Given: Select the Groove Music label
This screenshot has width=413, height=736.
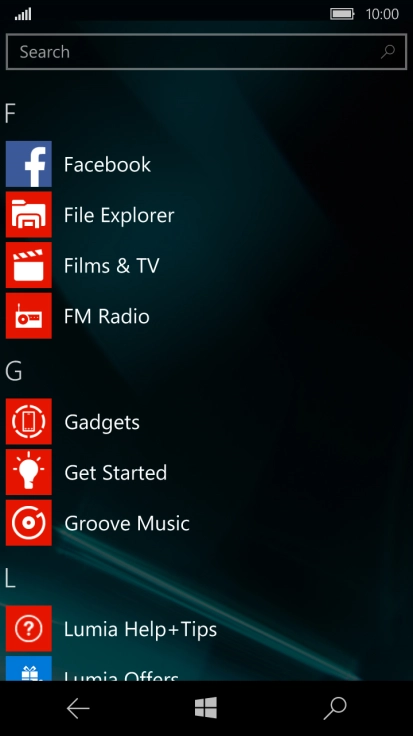Looking at the screenshot, I should (x=127, y=523).
